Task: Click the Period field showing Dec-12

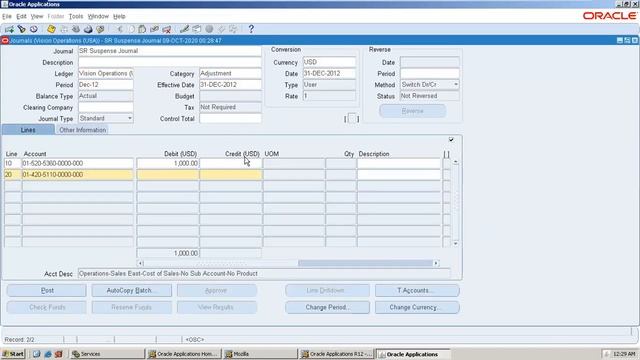Action: [105, 85]
